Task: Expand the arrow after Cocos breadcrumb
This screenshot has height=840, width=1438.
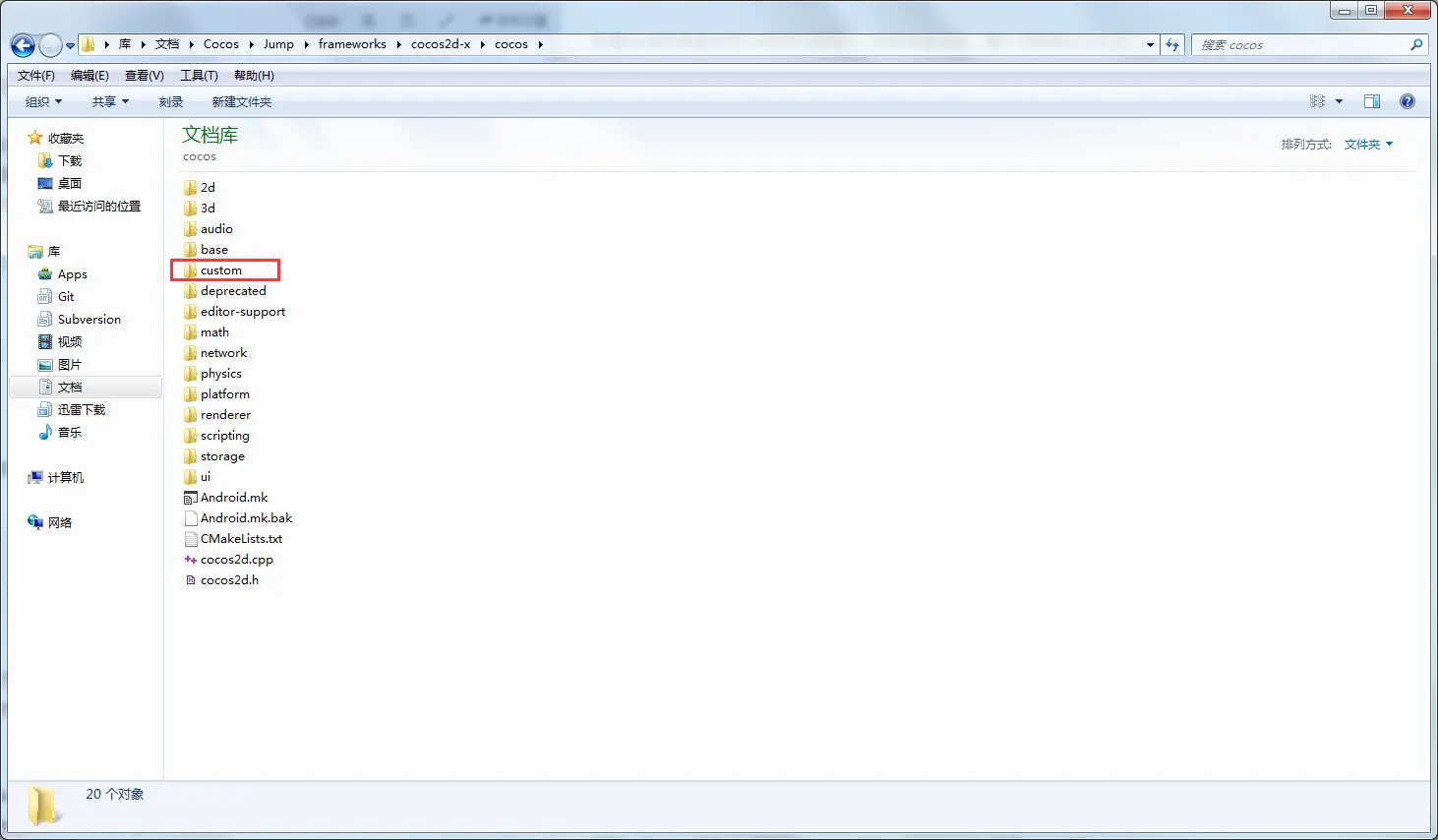Action: (250, 44)
